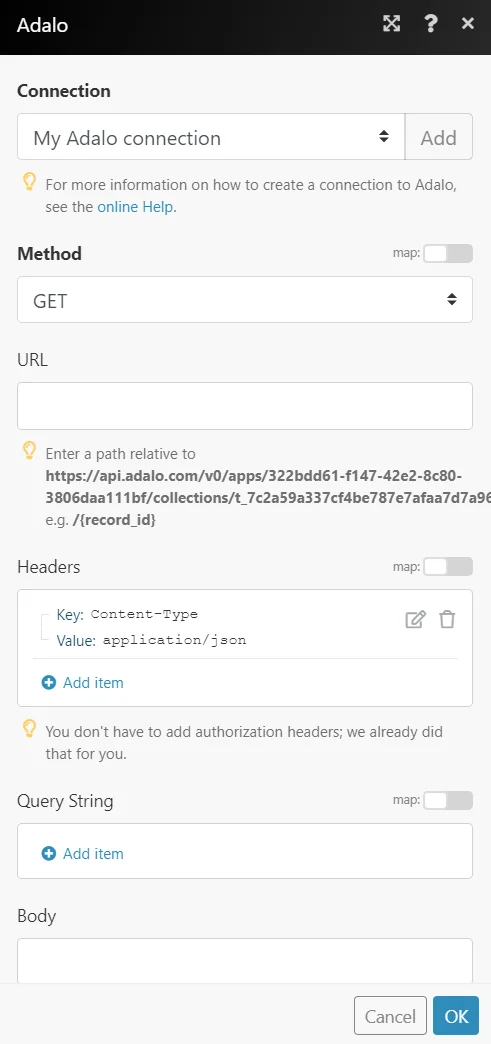Screen dimensions: 491x1044
Task: Click into the Body text field
Action: pos(245,961)
